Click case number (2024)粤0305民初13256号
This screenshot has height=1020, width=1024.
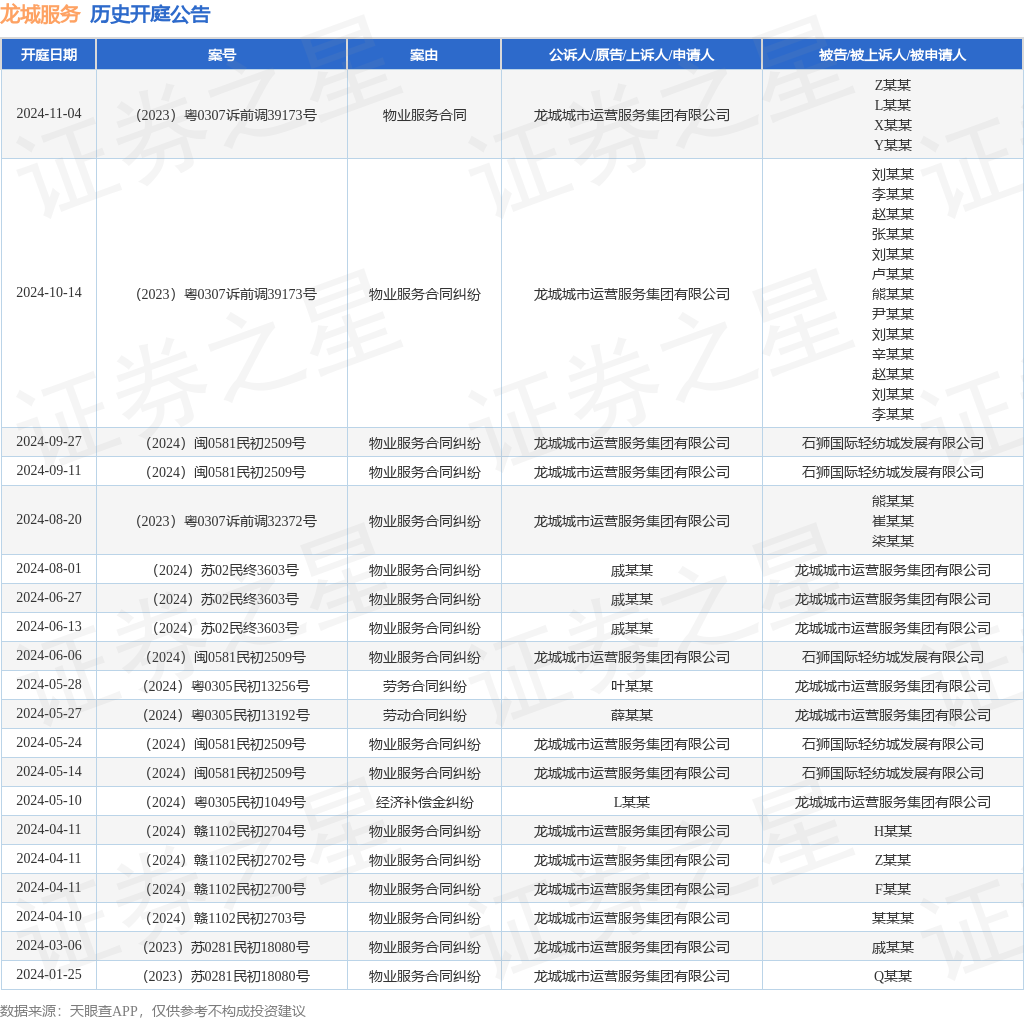pos(226,686)
